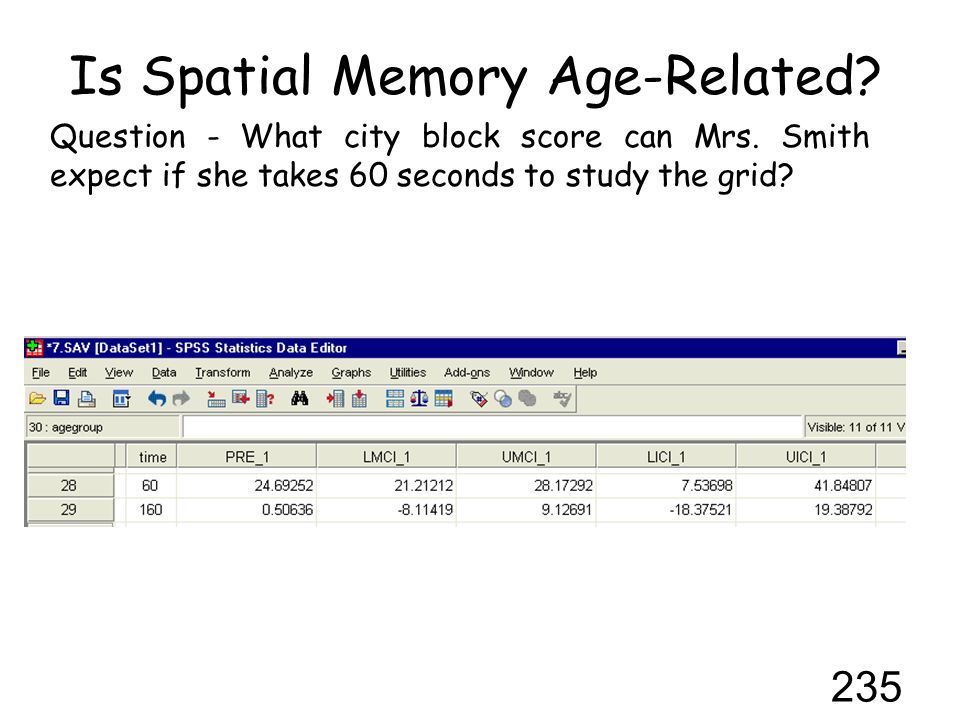Open the Help menu
The image size is (960, 720).
click(x=585, y=372)
